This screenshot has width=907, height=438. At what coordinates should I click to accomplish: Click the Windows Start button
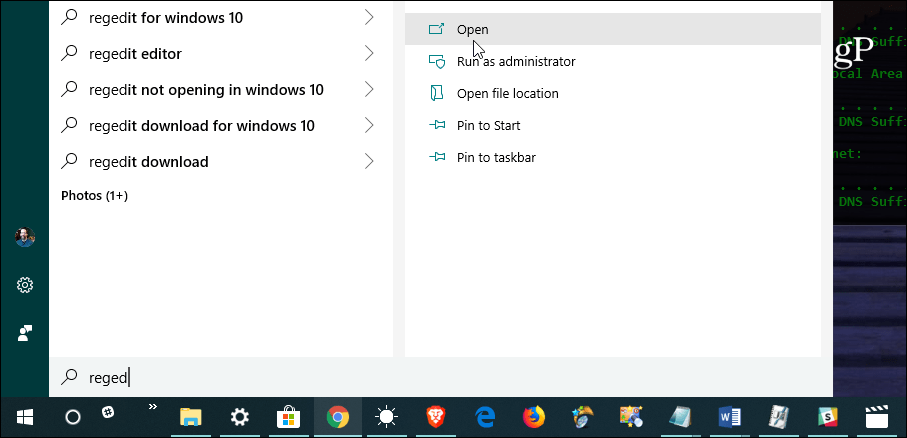tap(25, 417)
